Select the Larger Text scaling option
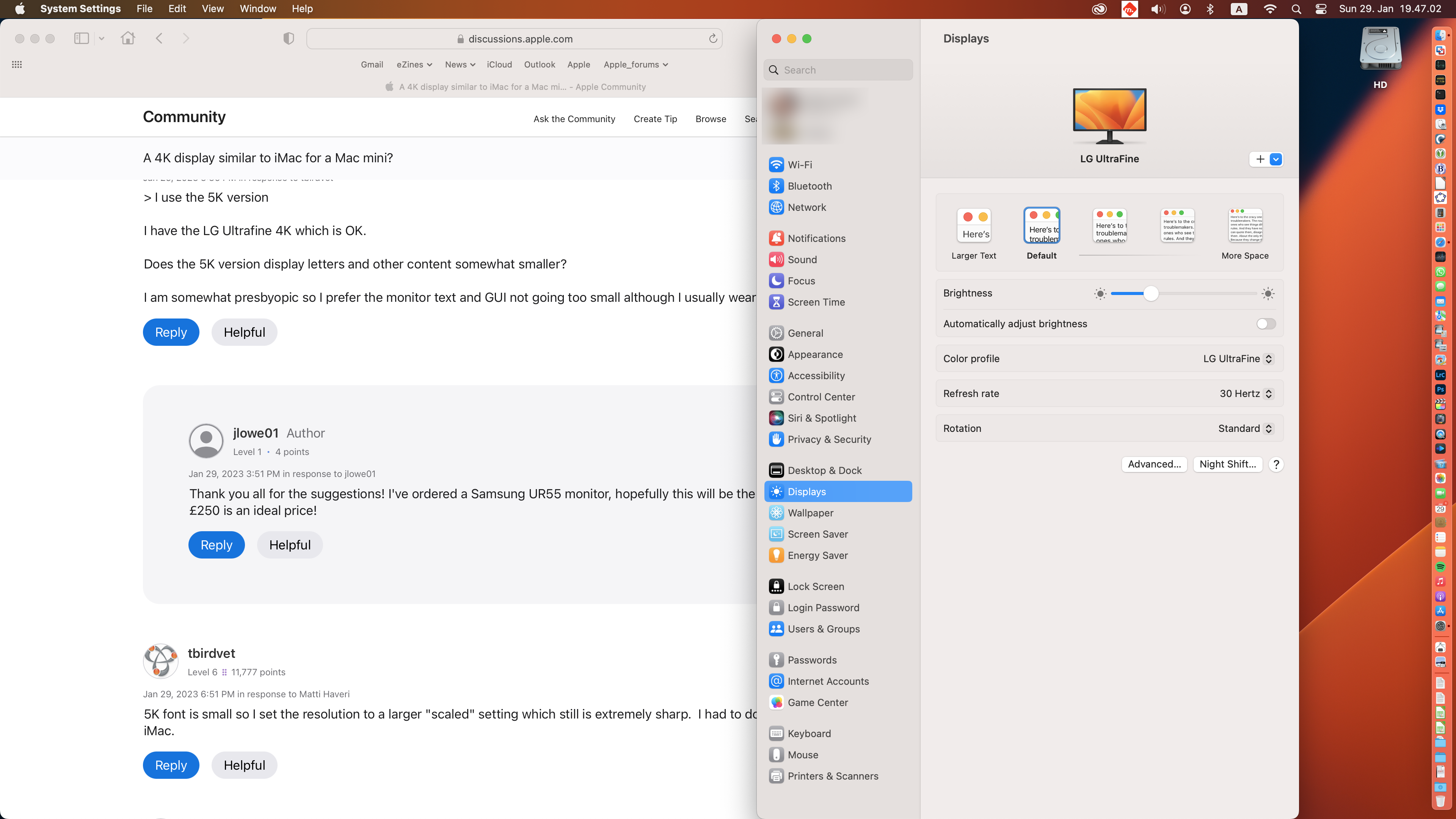The image size is (1456, 819). (974, 226)
